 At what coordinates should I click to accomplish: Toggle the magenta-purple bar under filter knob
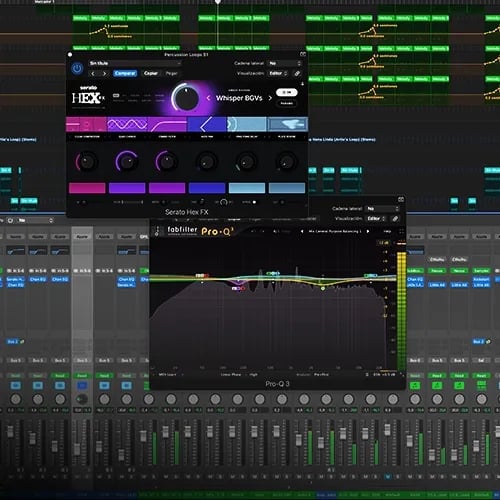pos(167,188)
